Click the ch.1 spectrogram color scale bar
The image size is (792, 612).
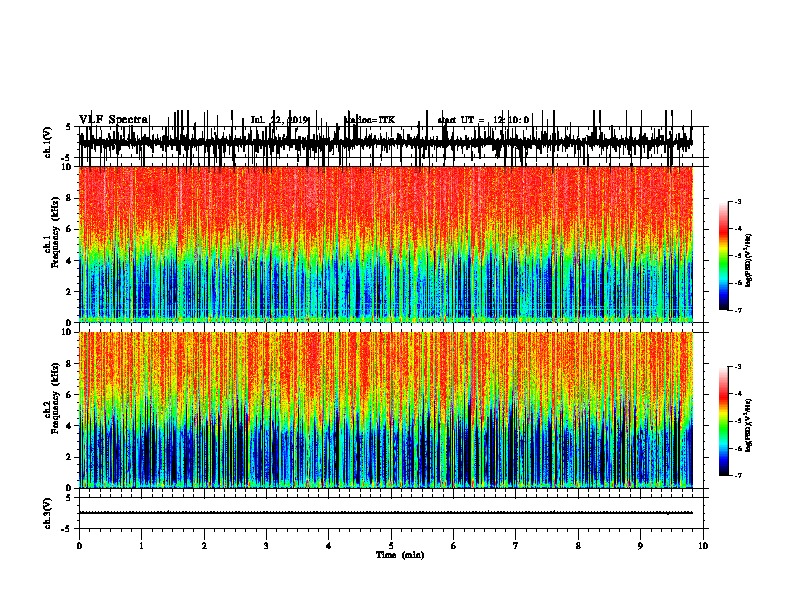pos(723,256)
